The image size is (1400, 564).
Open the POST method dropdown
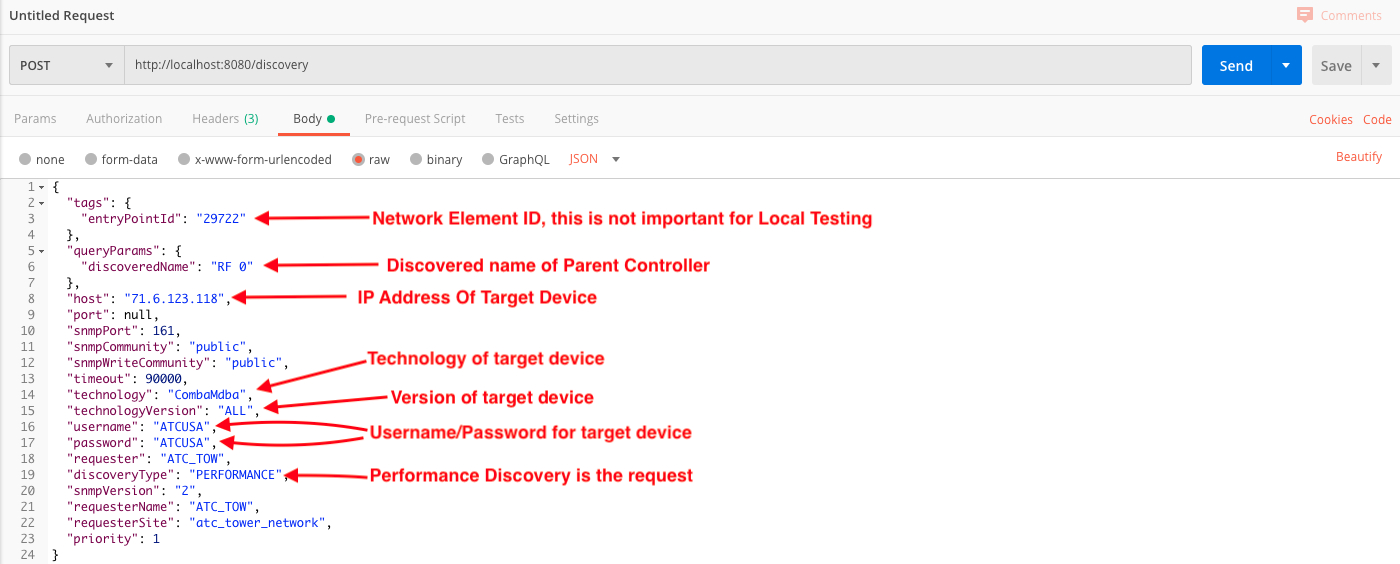pyautogui.click(x=66, y=66)
